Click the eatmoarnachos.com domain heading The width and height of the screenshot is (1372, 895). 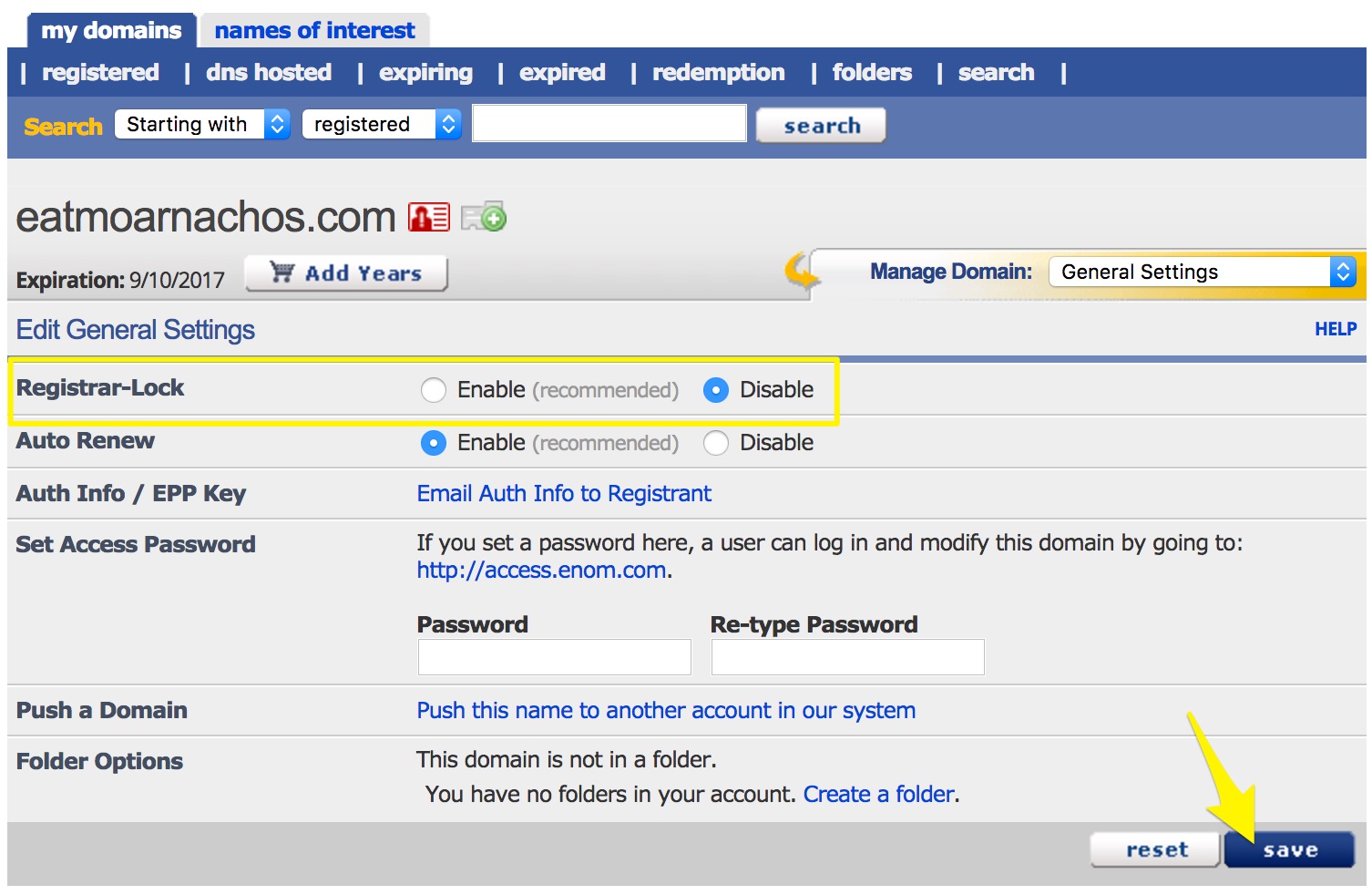[x=206, y=217]
